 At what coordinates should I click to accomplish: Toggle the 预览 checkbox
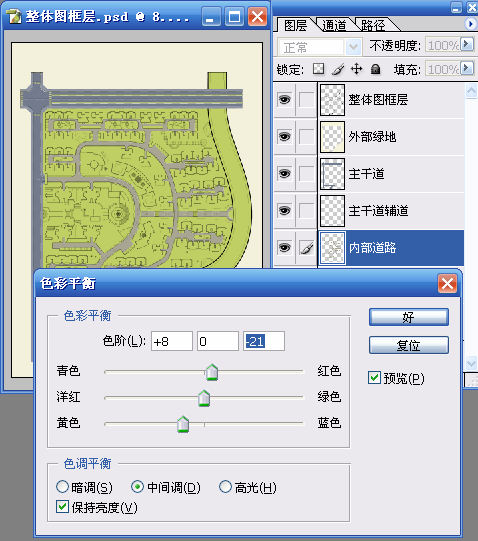(374, 377)
